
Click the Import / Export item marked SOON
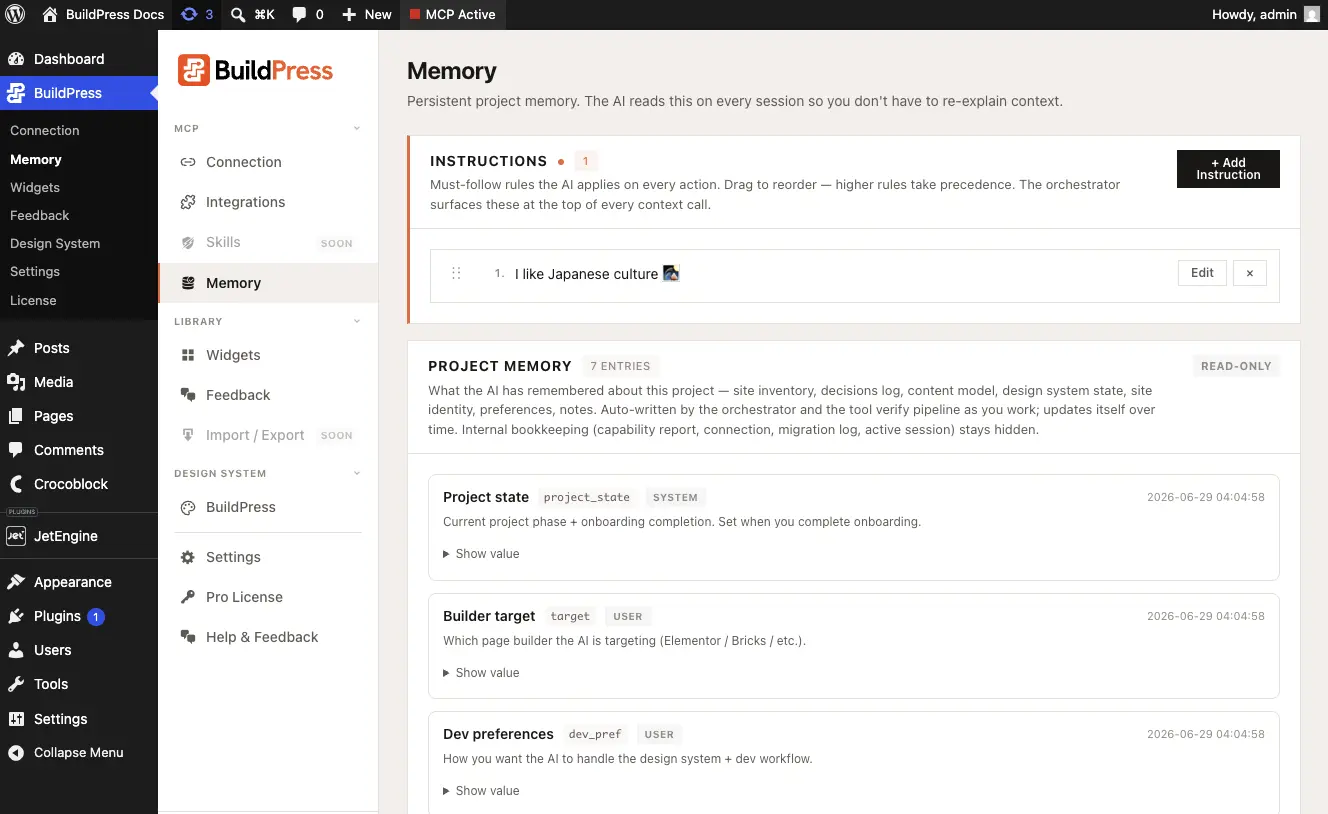[x=267, y=436]
